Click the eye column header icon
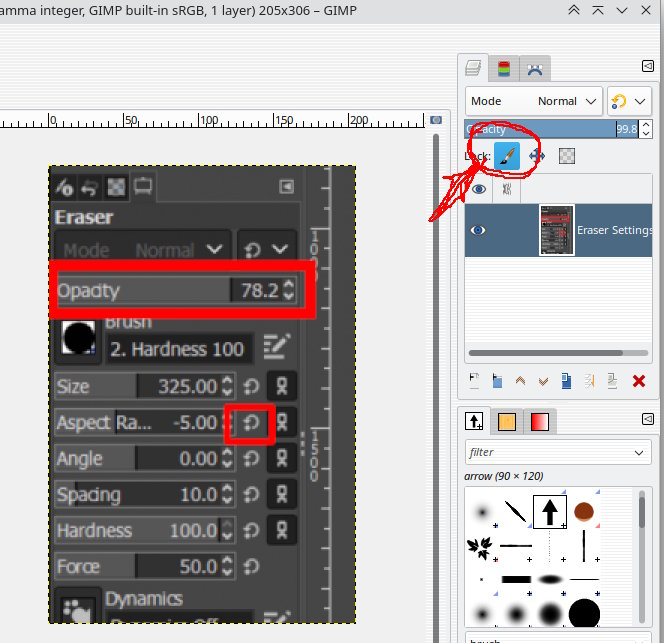The image size is (664, 643). (479, 189)
